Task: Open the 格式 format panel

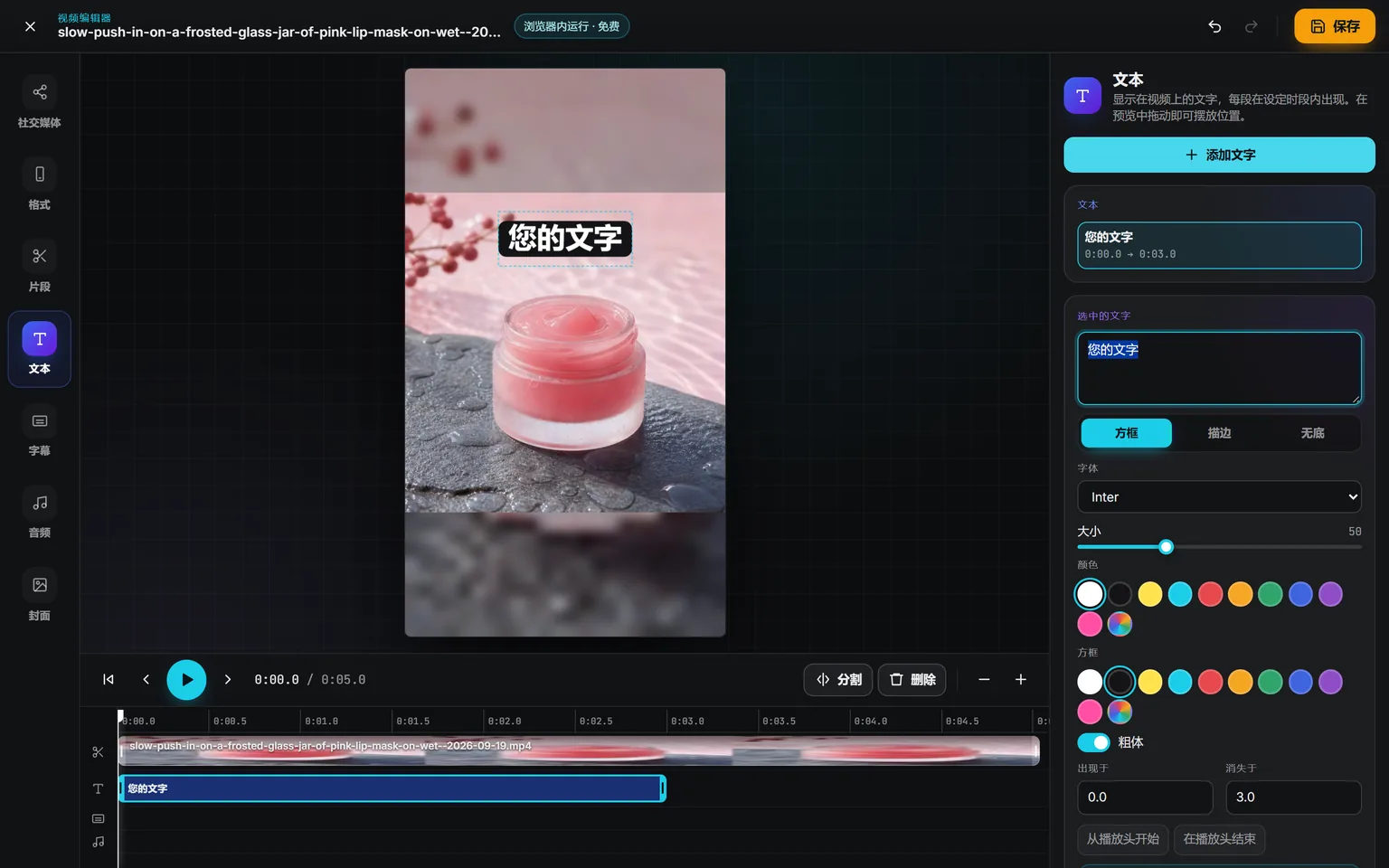Action: (40, 185)
